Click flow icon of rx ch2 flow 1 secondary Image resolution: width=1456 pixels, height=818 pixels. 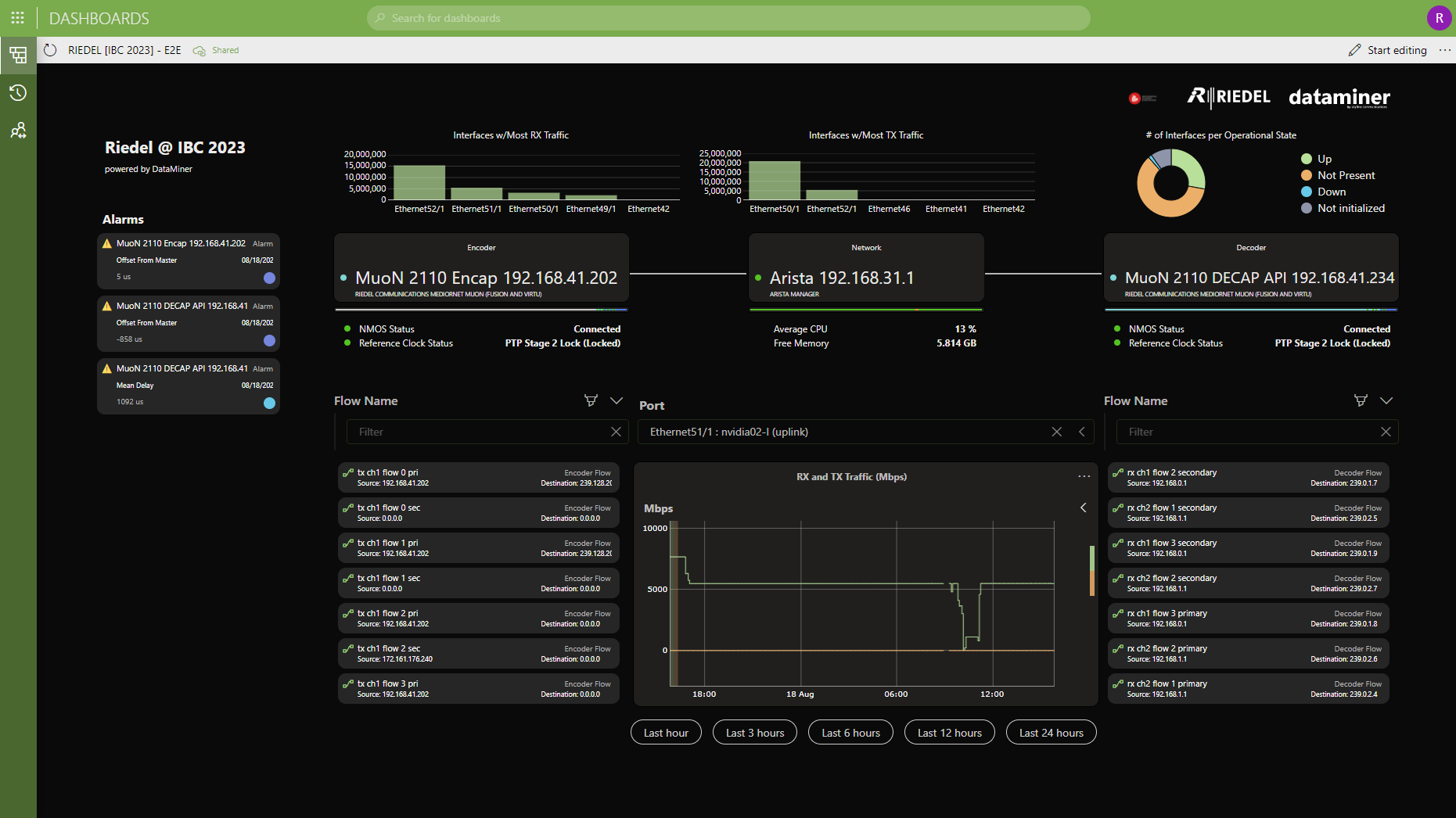1118,508
